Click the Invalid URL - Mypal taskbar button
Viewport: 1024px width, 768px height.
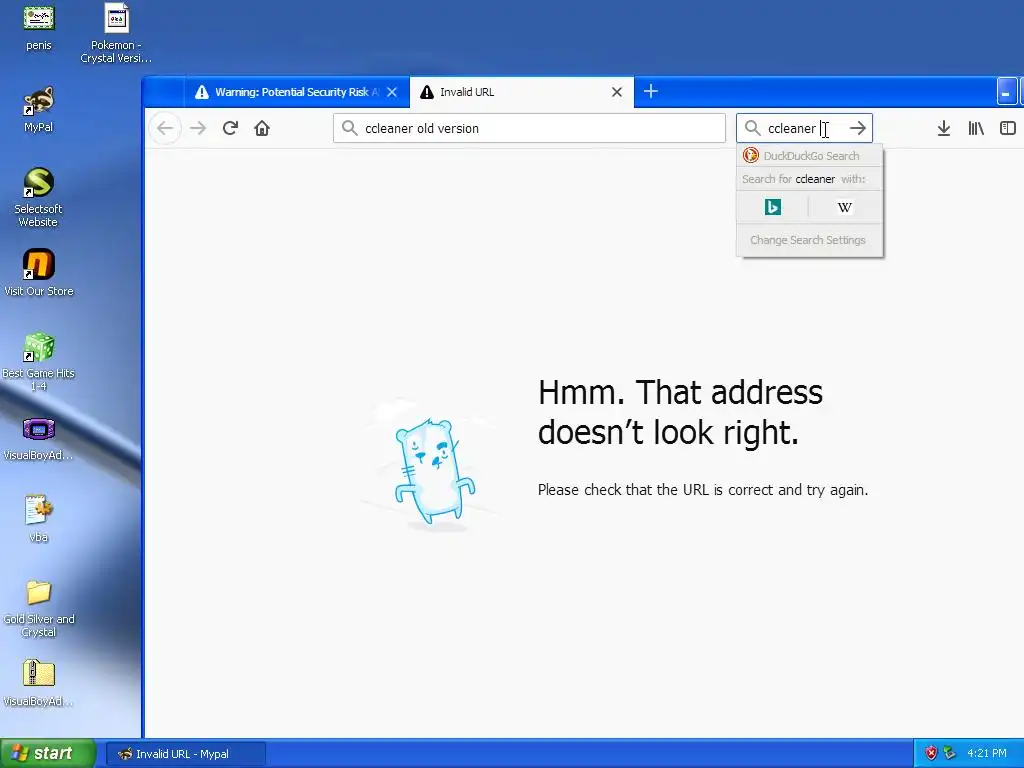[x=185, y=754]
